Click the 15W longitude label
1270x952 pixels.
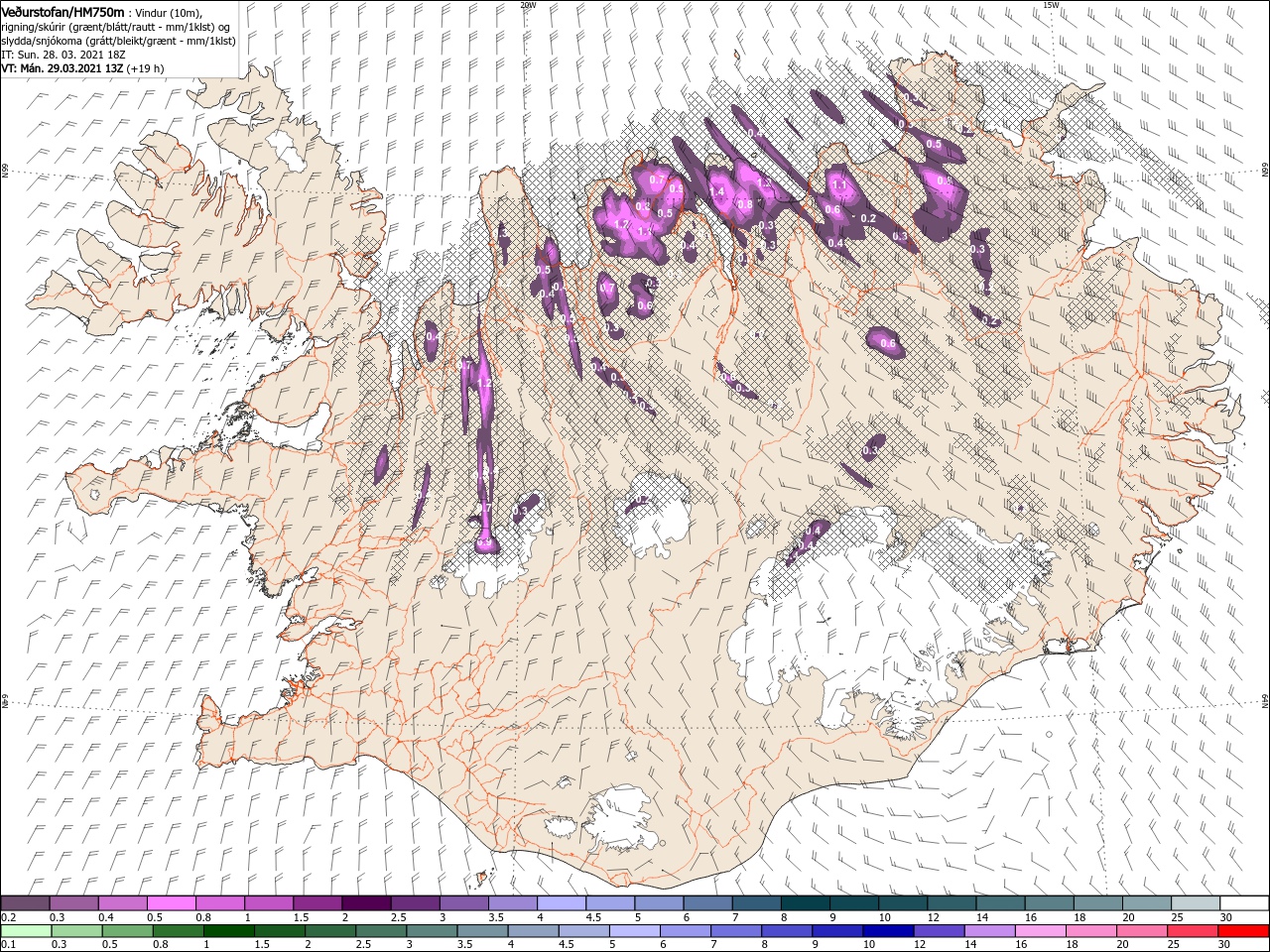coord(1051,5)
